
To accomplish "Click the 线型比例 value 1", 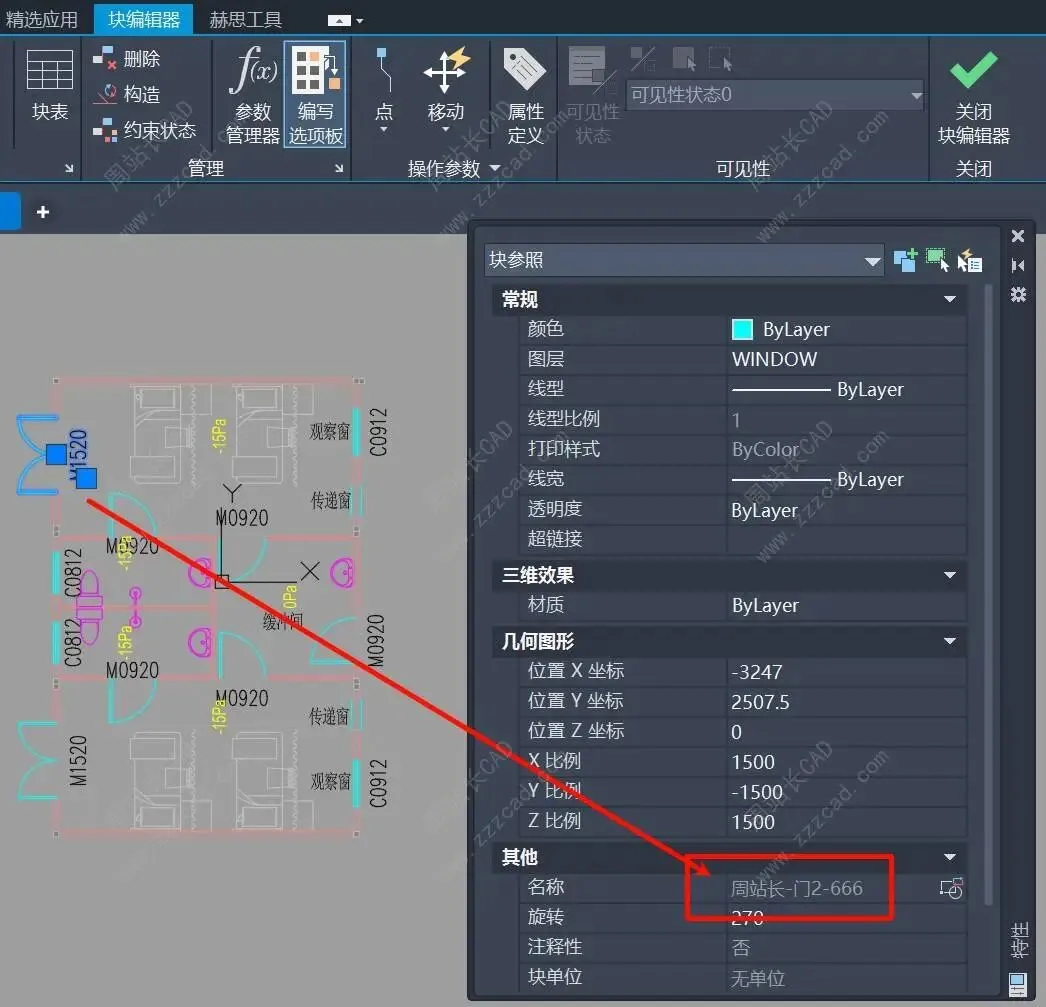I will pyautogui.click(x=846, y=419).
